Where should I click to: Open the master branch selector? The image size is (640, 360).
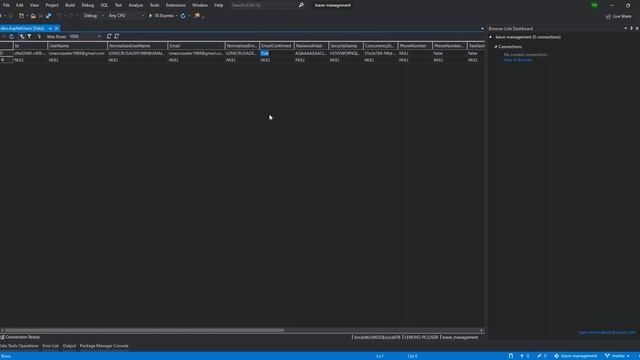617,356
